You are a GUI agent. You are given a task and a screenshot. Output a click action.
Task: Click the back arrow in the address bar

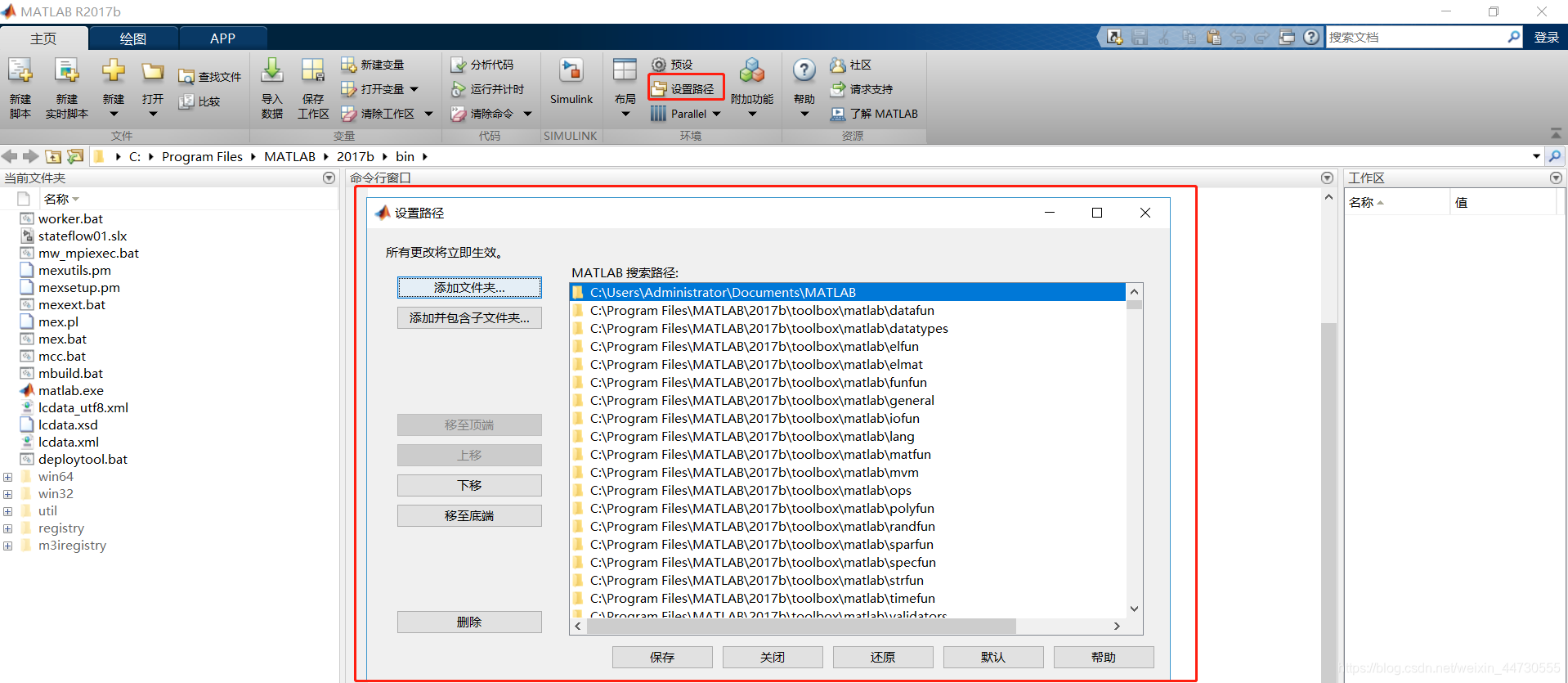(x=10, y=156)
